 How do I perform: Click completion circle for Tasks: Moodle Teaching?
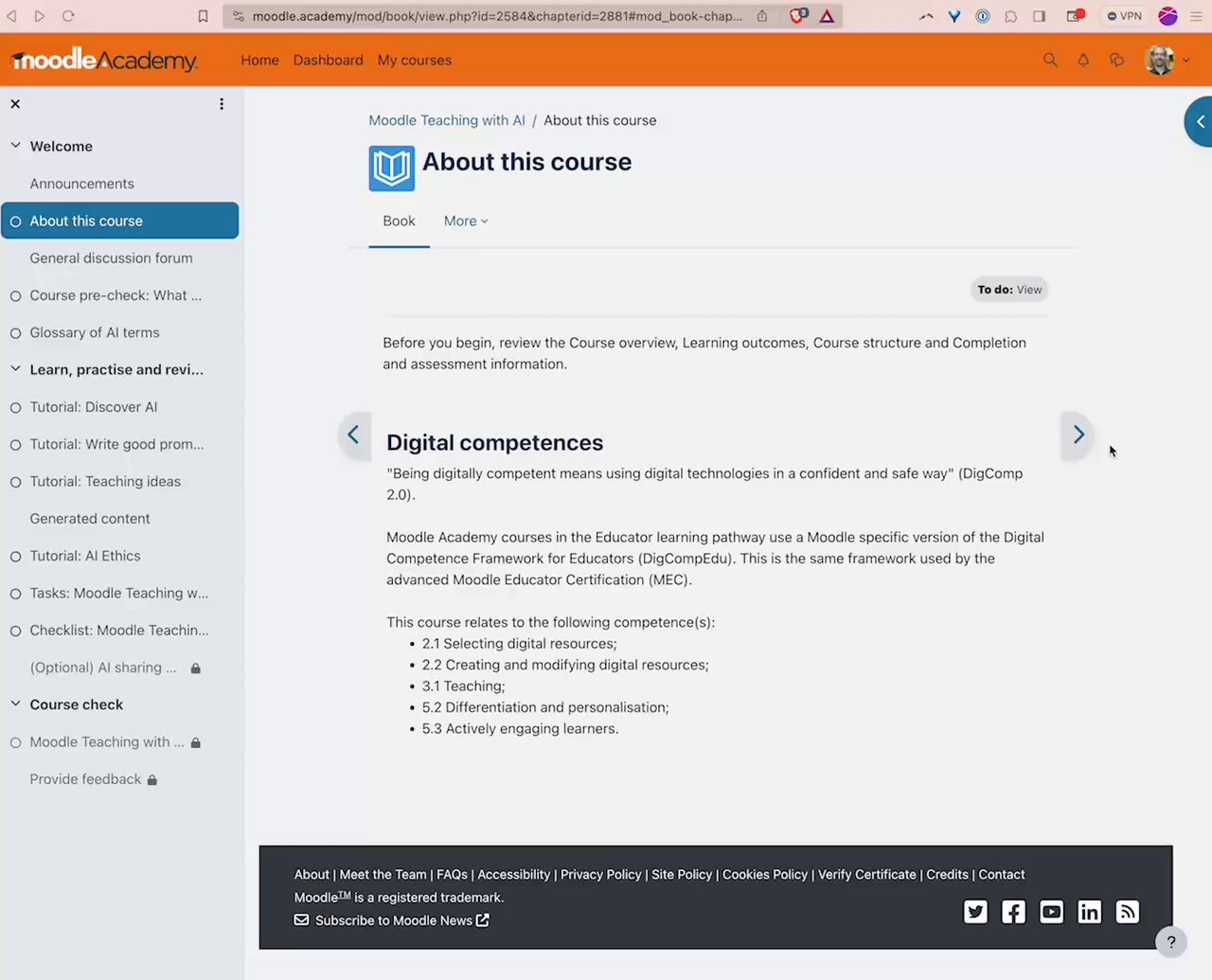(15, 594)
